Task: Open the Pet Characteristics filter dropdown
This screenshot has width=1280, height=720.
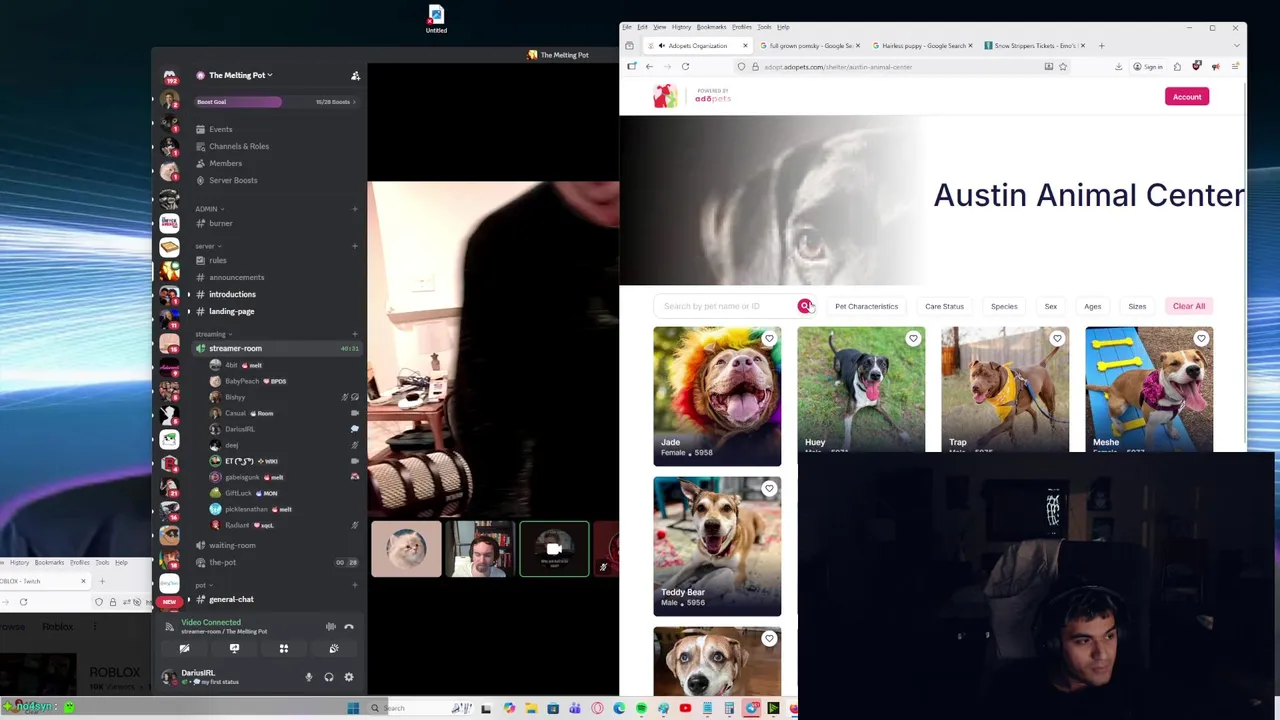Action: tap(867, 306)
